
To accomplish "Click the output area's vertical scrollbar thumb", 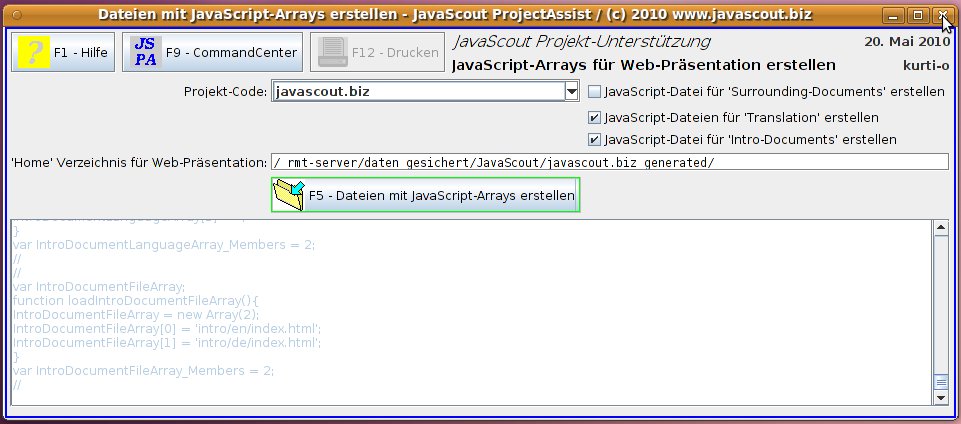I will [940, 381].
